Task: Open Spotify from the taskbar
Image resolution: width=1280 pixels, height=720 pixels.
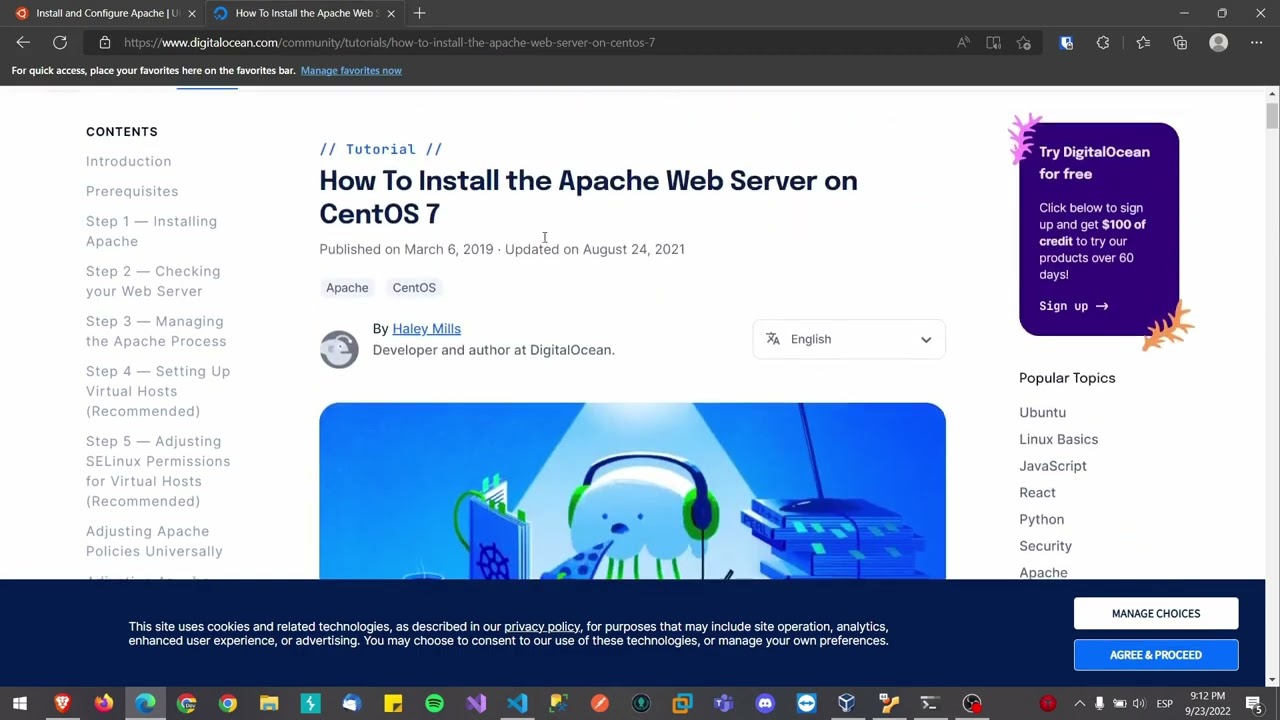Action: point(434,704)
